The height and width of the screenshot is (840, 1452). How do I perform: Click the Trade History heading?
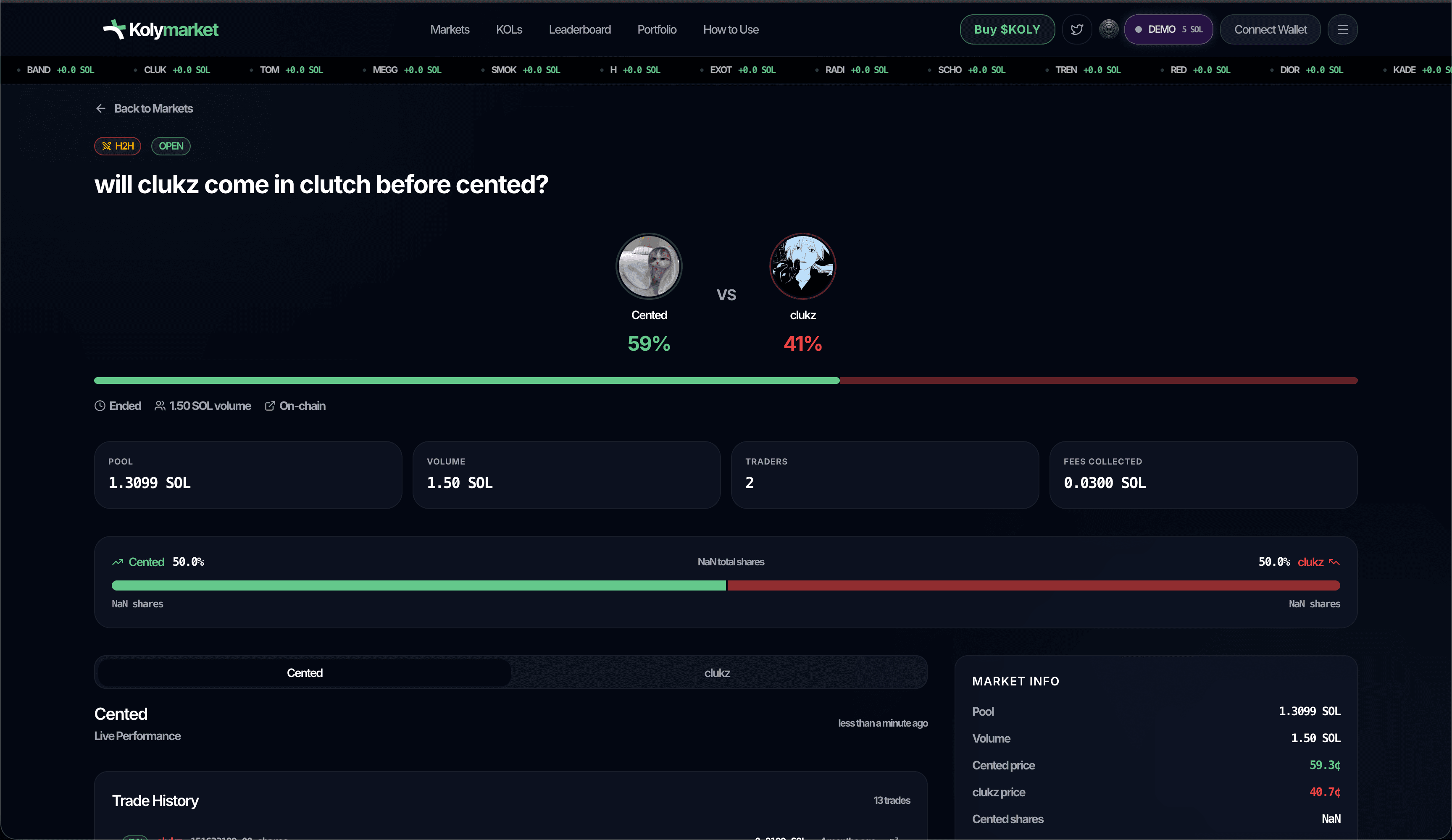(x=155, y=800)
